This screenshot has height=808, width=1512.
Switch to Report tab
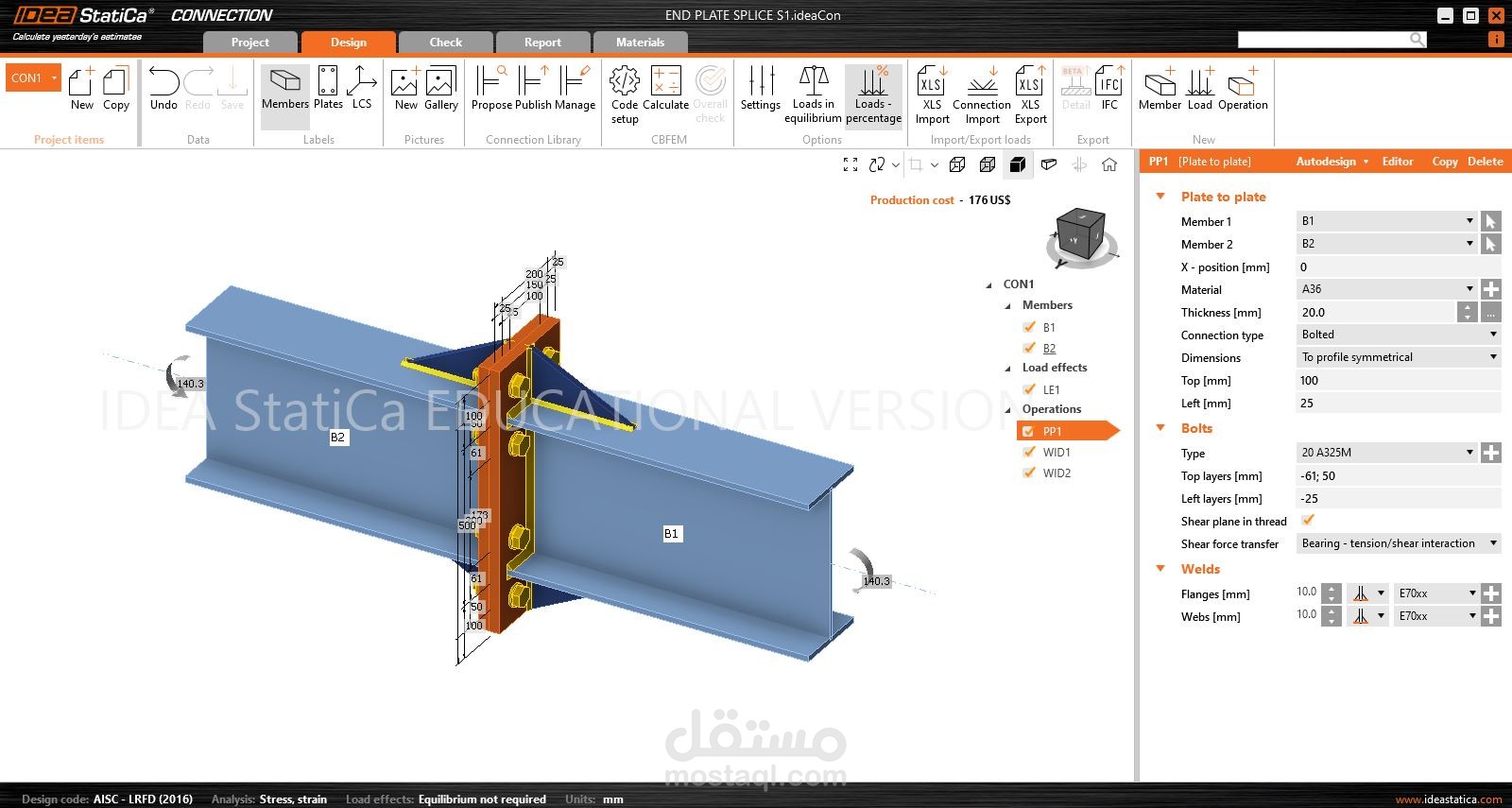coord(542,42)
